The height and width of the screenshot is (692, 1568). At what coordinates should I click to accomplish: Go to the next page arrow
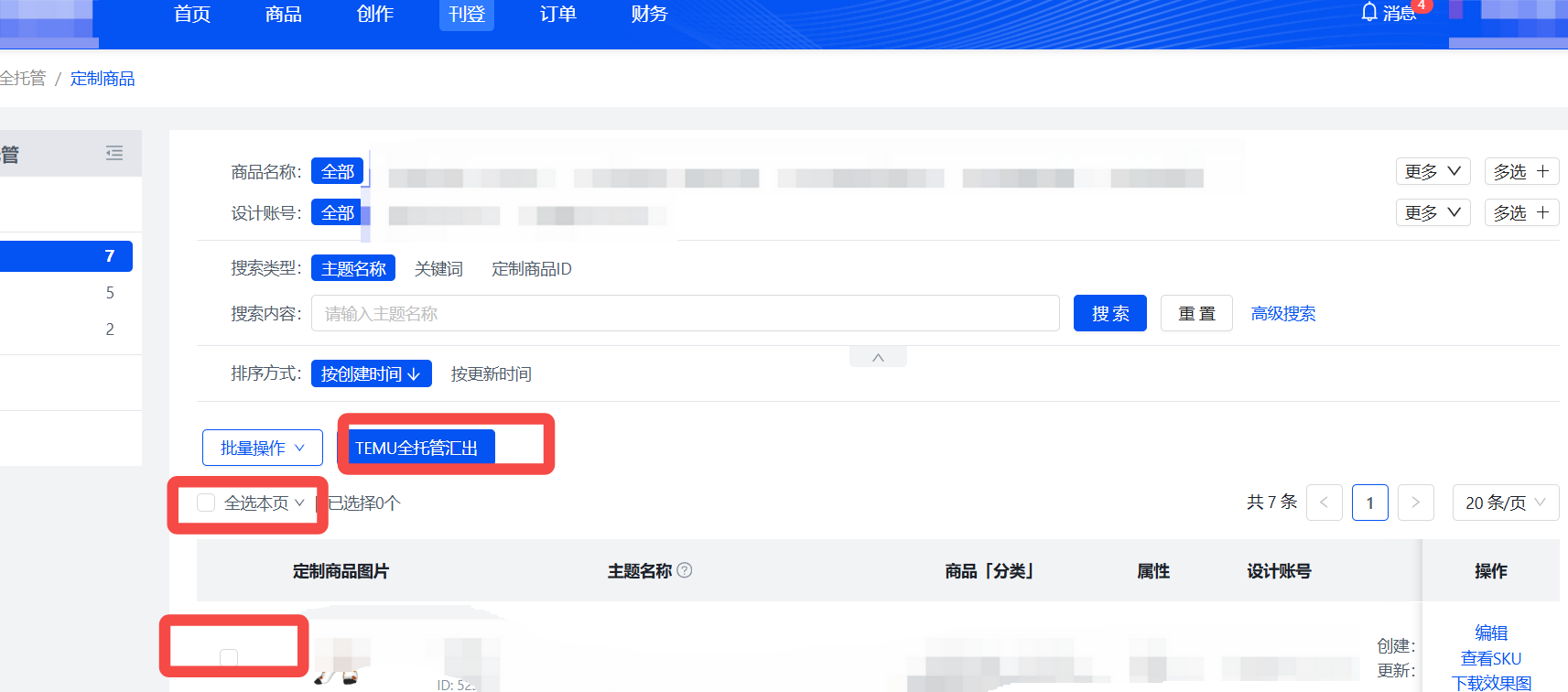point(1415,503)
